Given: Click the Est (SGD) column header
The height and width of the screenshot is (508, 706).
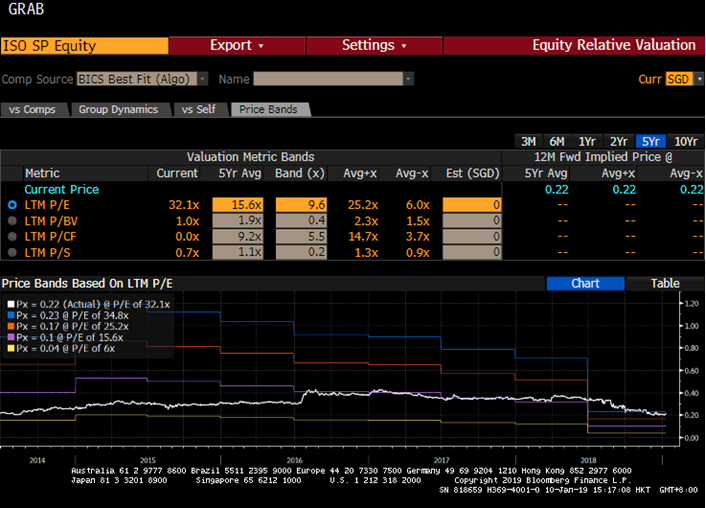Looking at the screenshot, I should (472, 173).
